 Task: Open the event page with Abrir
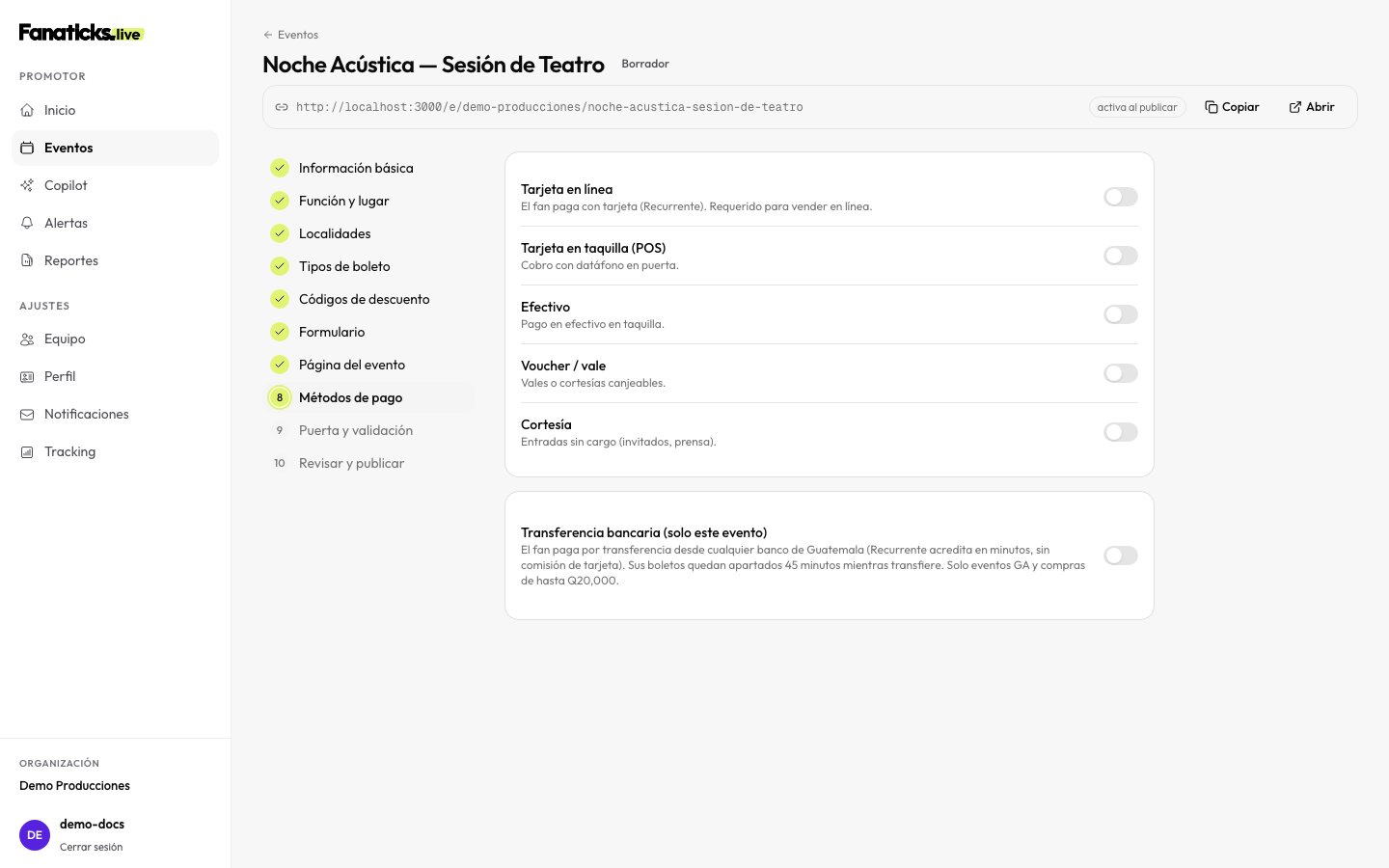point(1312,107)
